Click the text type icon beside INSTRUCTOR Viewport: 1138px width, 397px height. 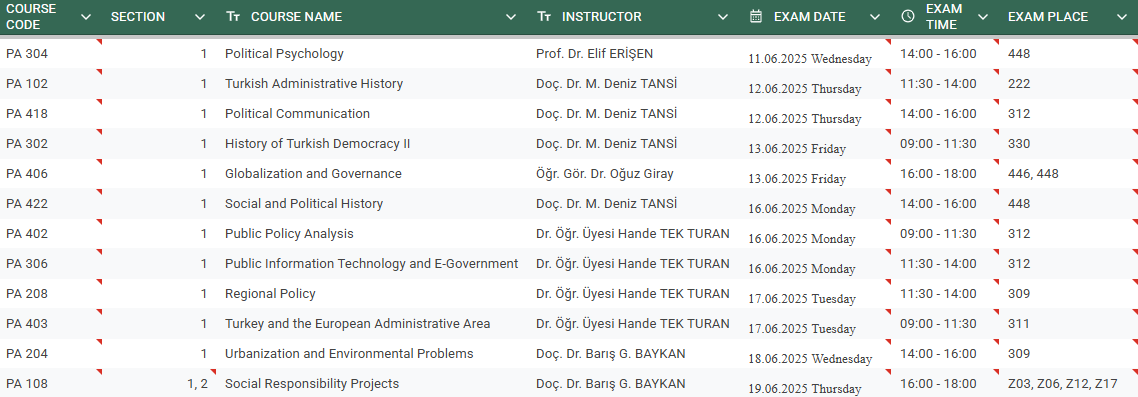coord(544,17)
